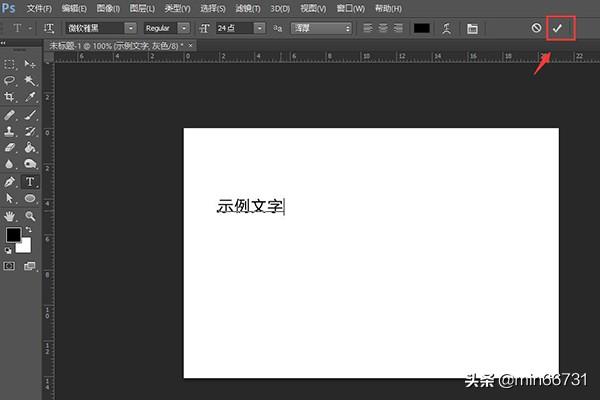Set the background color swatch
The height and width of the screenshot is (400, 600).
(24, 246)
